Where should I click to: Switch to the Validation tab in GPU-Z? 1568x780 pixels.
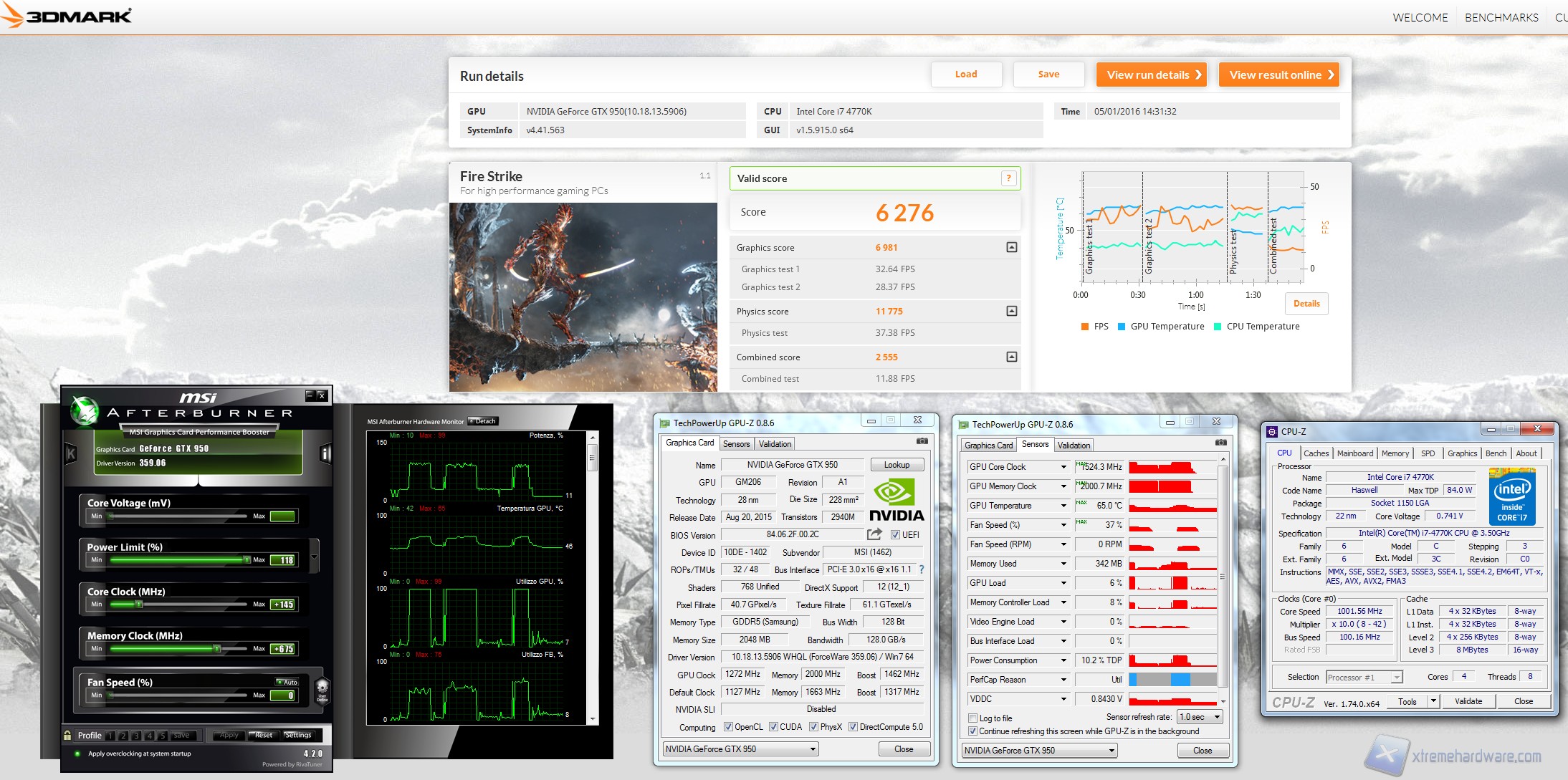[774, 443]
